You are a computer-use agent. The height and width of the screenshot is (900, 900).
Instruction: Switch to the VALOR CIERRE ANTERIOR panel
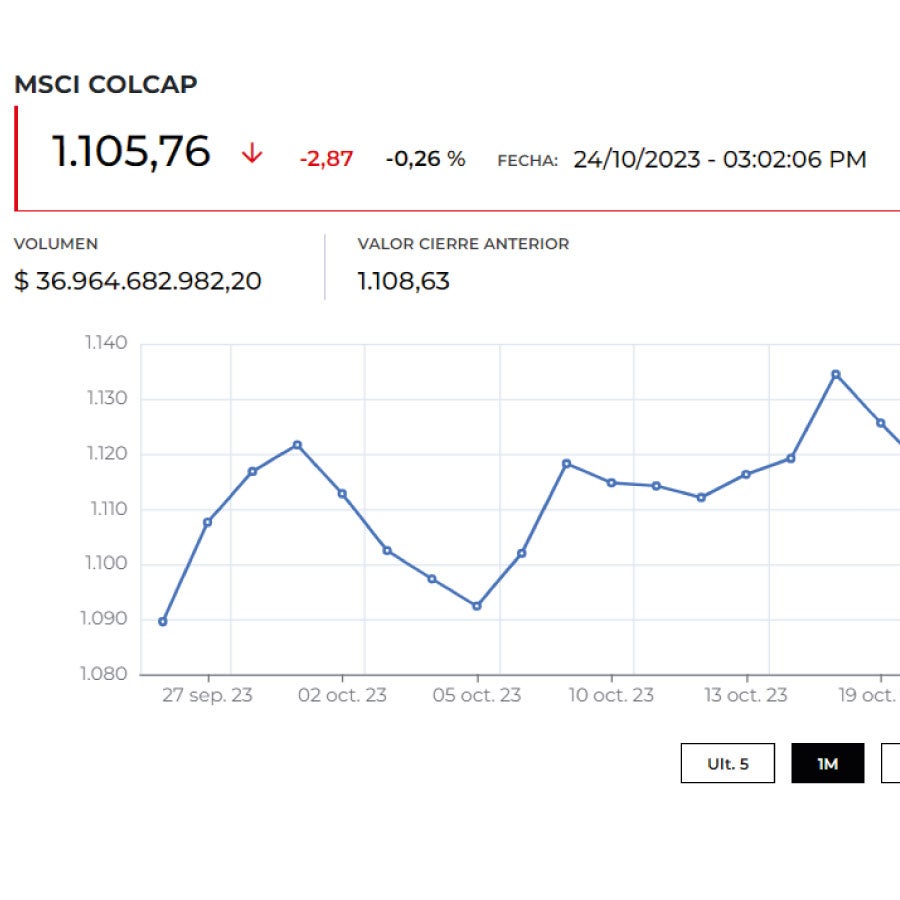point(463,244)
